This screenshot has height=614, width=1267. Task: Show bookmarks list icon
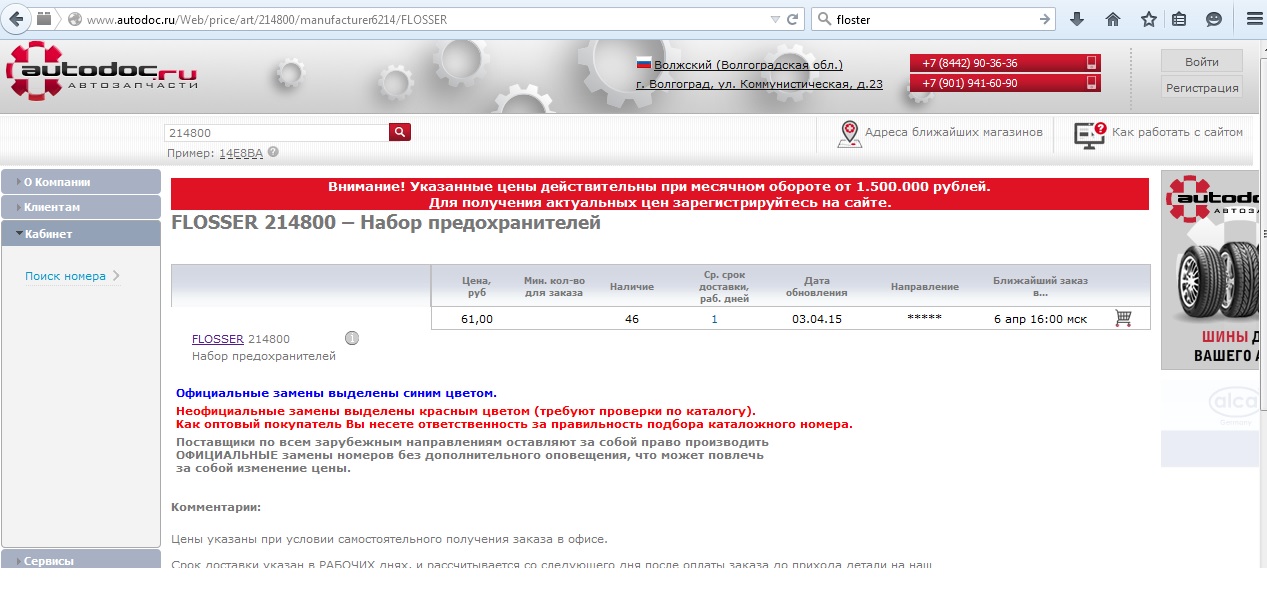pyautogui.click(x=1179, y=19)
